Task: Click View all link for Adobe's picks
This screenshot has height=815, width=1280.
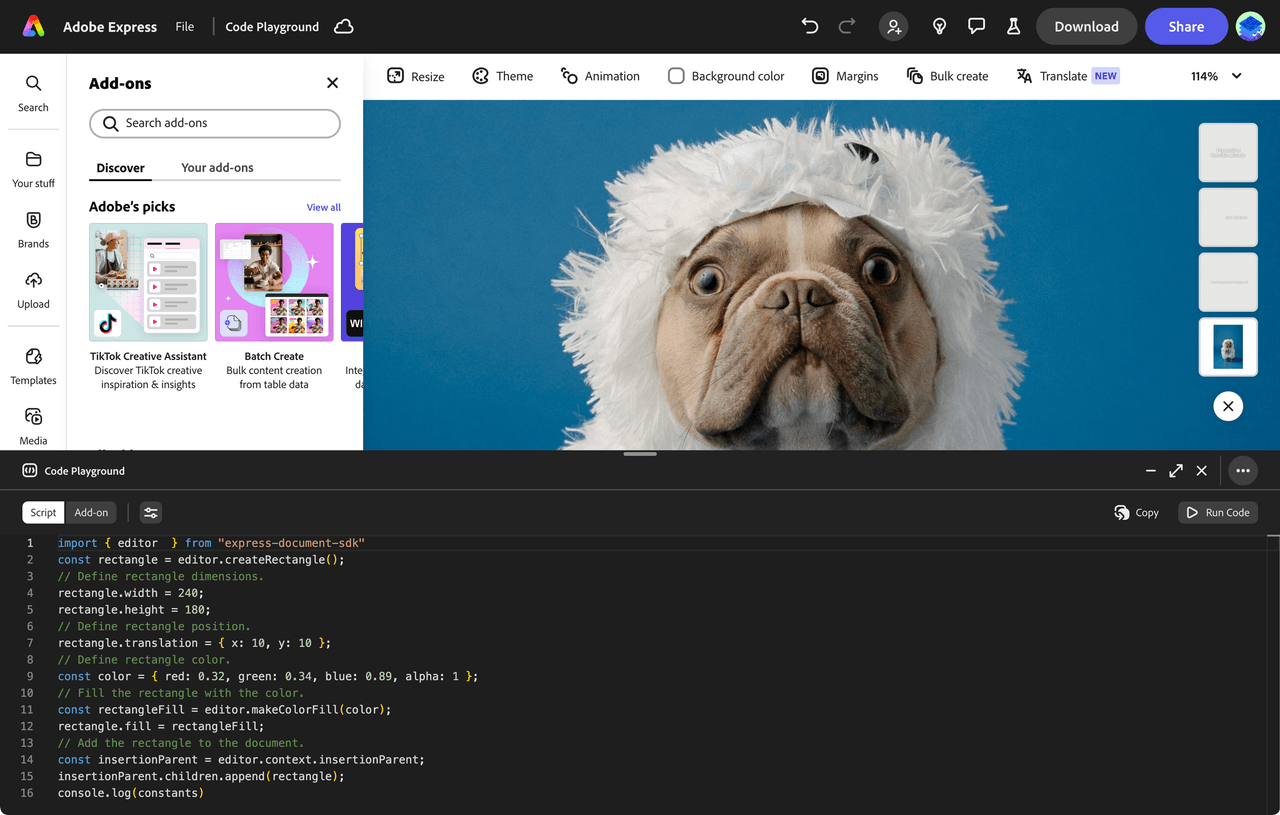Action: click(x=323, y=208)
